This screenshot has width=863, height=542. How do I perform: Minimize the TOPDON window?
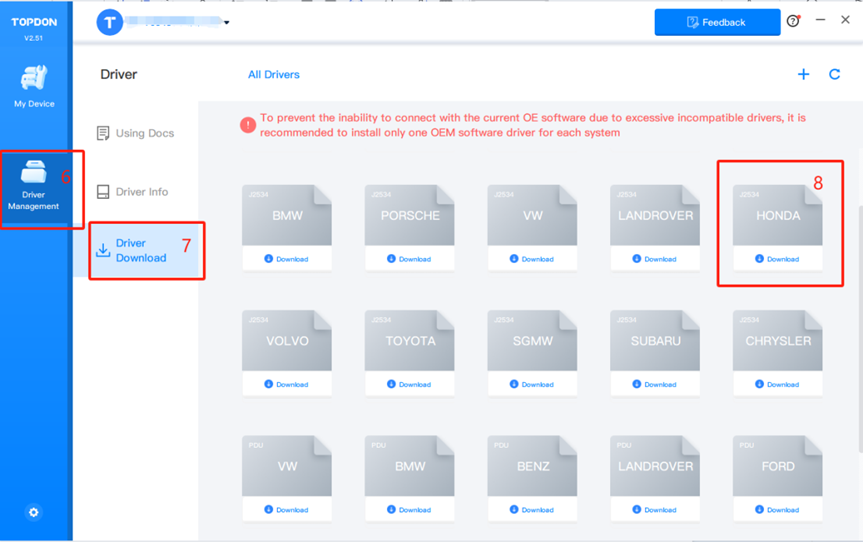(x=820, y=20)
